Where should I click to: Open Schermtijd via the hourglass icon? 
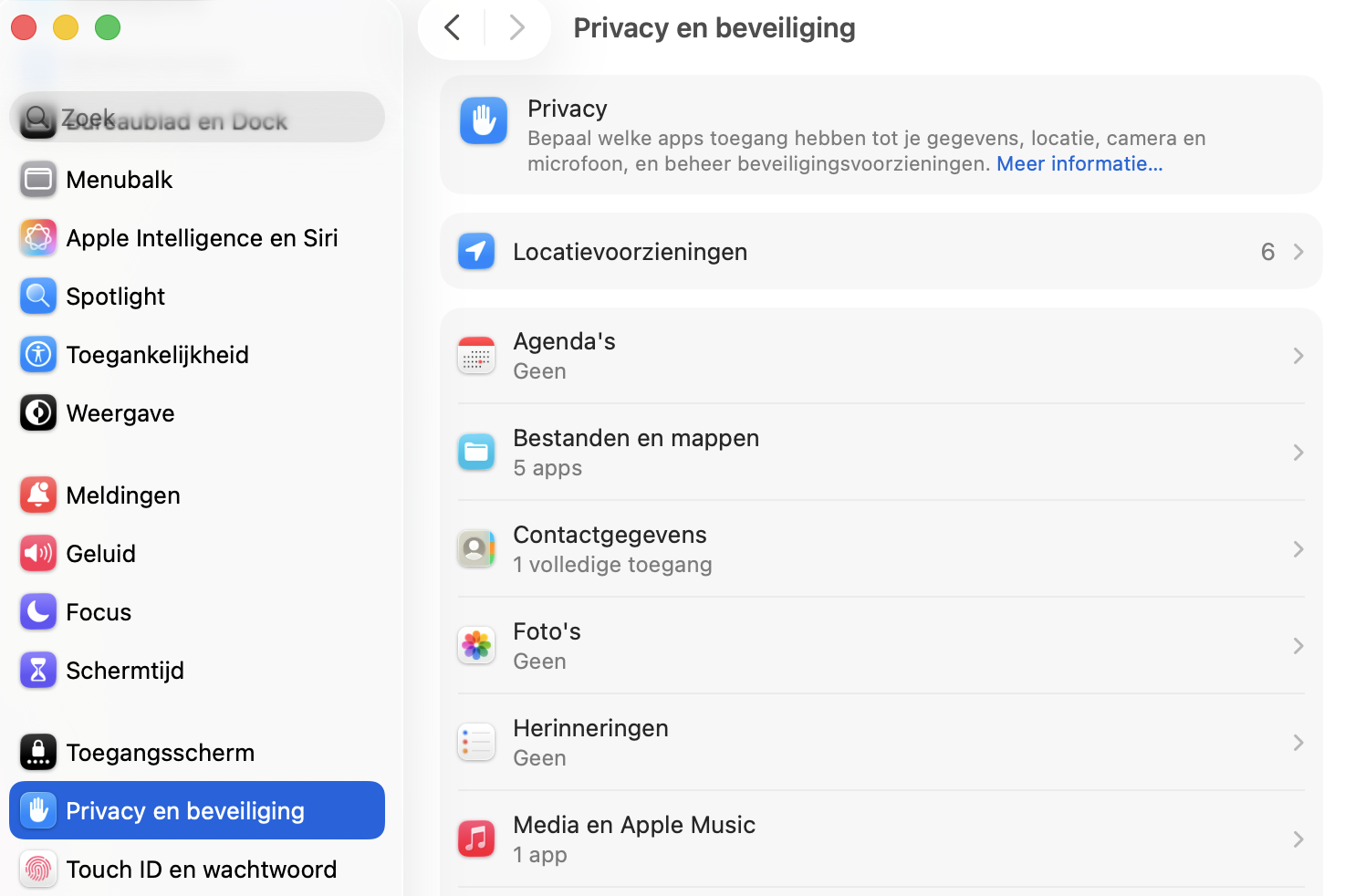click(x=37, y=670)
